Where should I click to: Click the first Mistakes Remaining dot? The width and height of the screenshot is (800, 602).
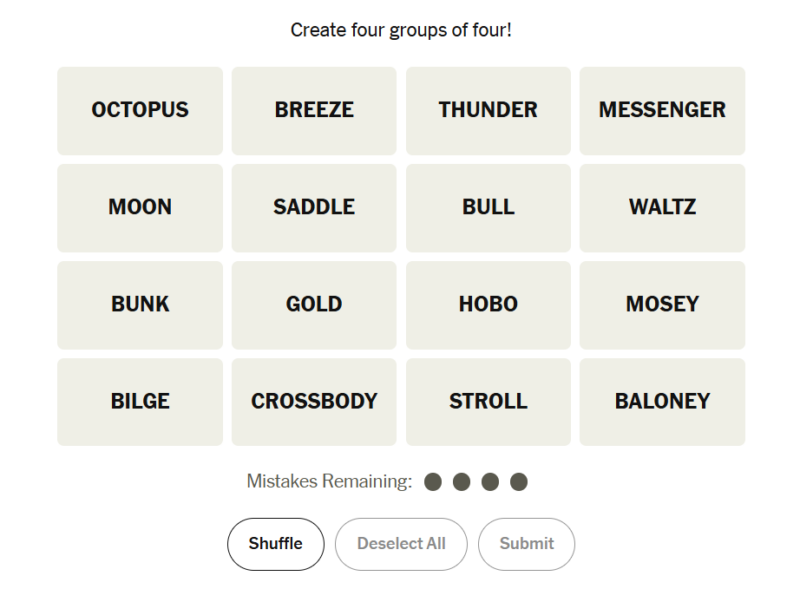click(433, 482)
